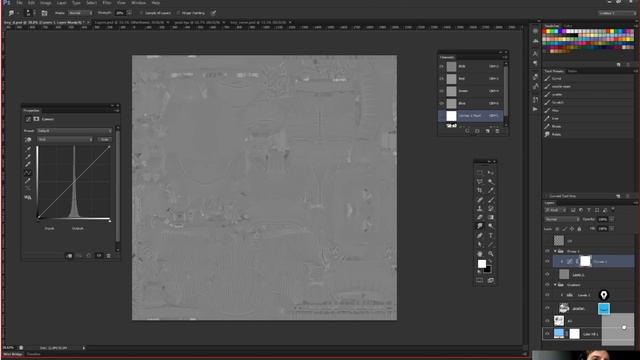Image resolution: width=640 pixels, height=360 pixels.
Task: Open the smudge Mode dropdown in options bar
Action: pos(80,13)
